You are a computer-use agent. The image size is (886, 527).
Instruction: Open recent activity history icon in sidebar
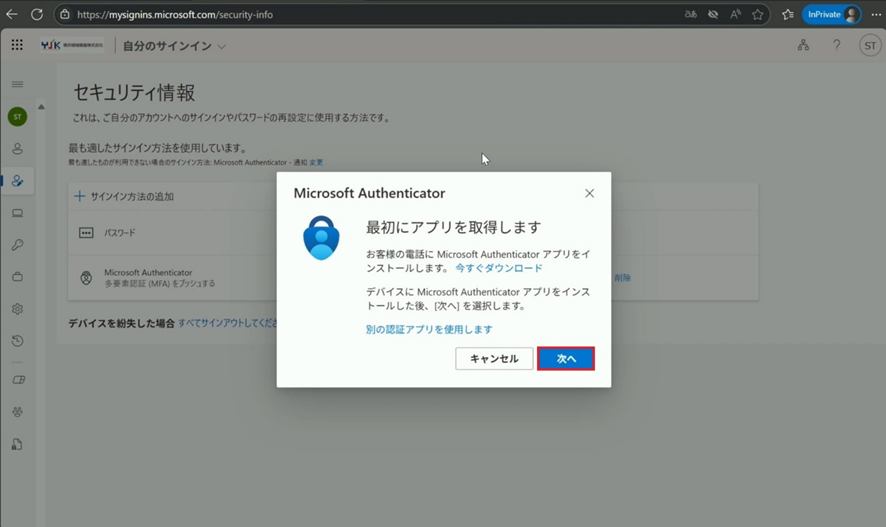pyautogui.click(x=17, y=341)
